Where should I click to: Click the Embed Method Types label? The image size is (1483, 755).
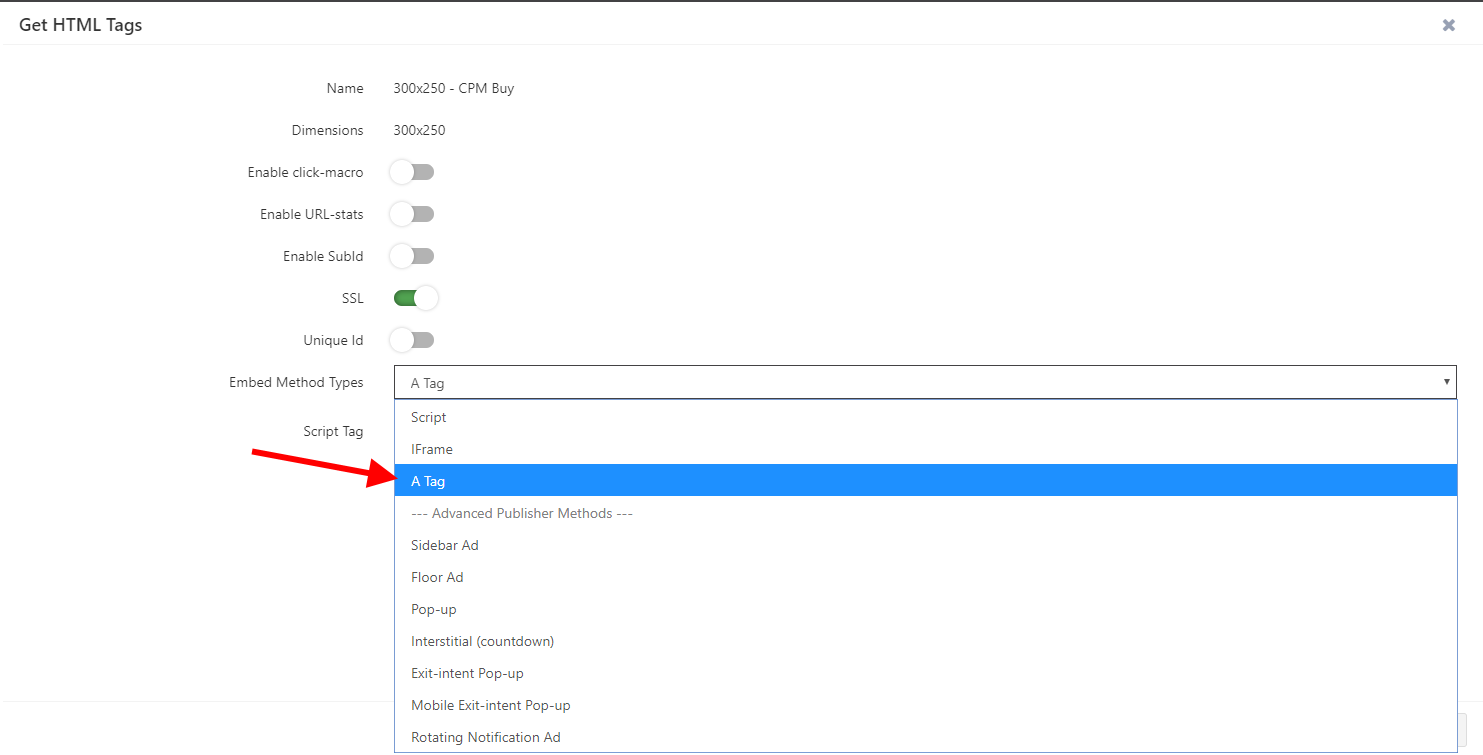[296, 382]
